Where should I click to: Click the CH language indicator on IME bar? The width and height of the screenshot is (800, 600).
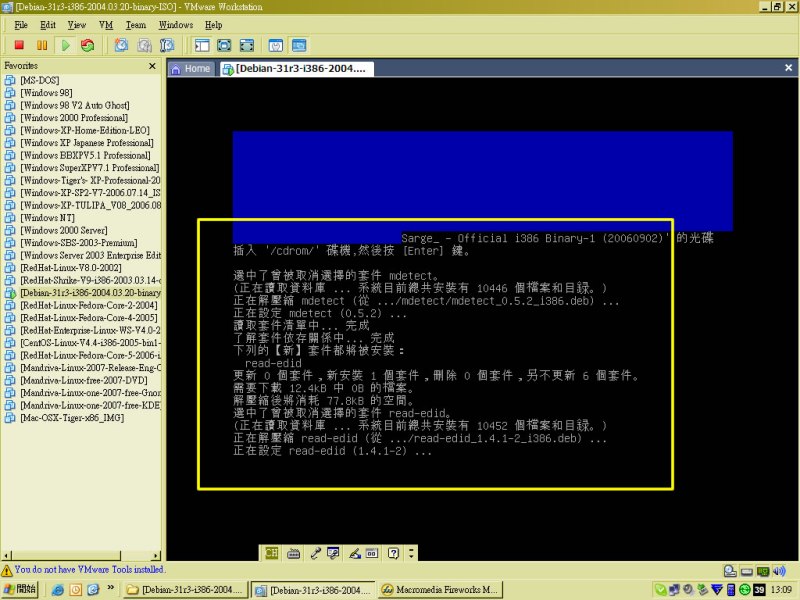pyautogui.click(x=271, y=553)
